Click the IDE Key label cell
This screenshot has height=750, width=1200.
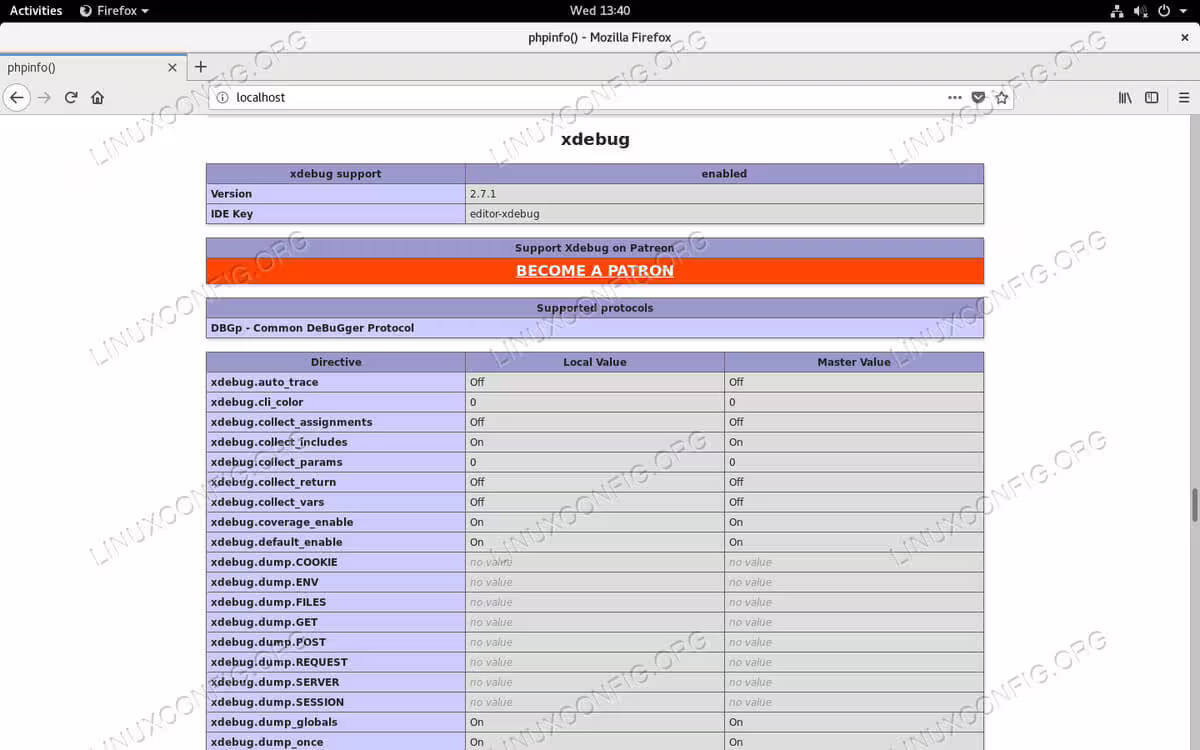click(x=336, y=214)
